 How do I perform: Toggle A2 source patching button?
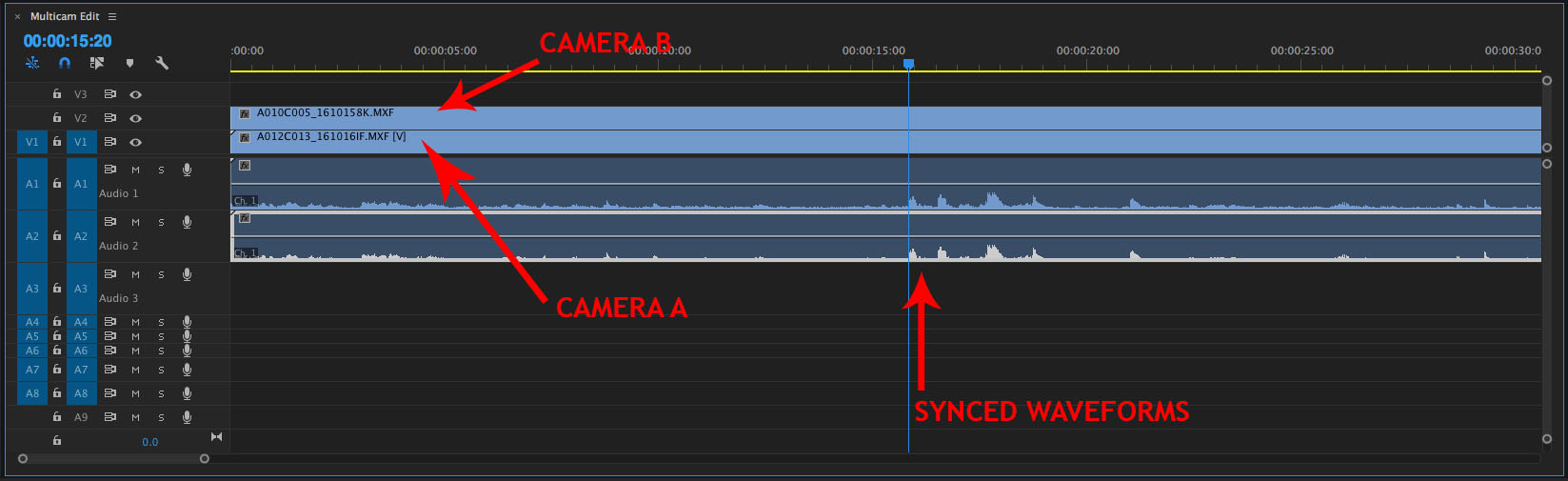(32, 236)
